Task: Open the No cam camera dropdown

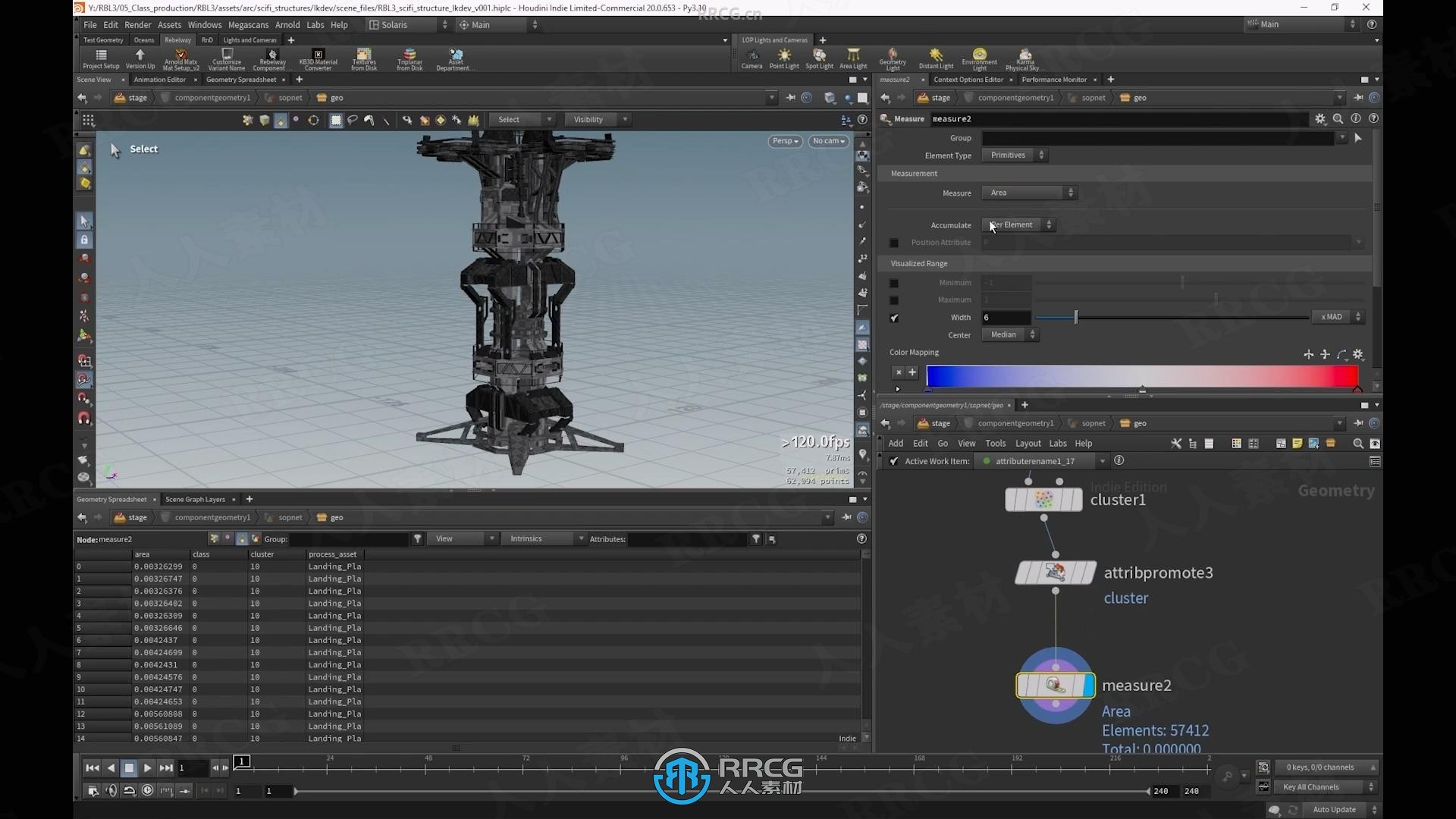Action: (828, 141)
